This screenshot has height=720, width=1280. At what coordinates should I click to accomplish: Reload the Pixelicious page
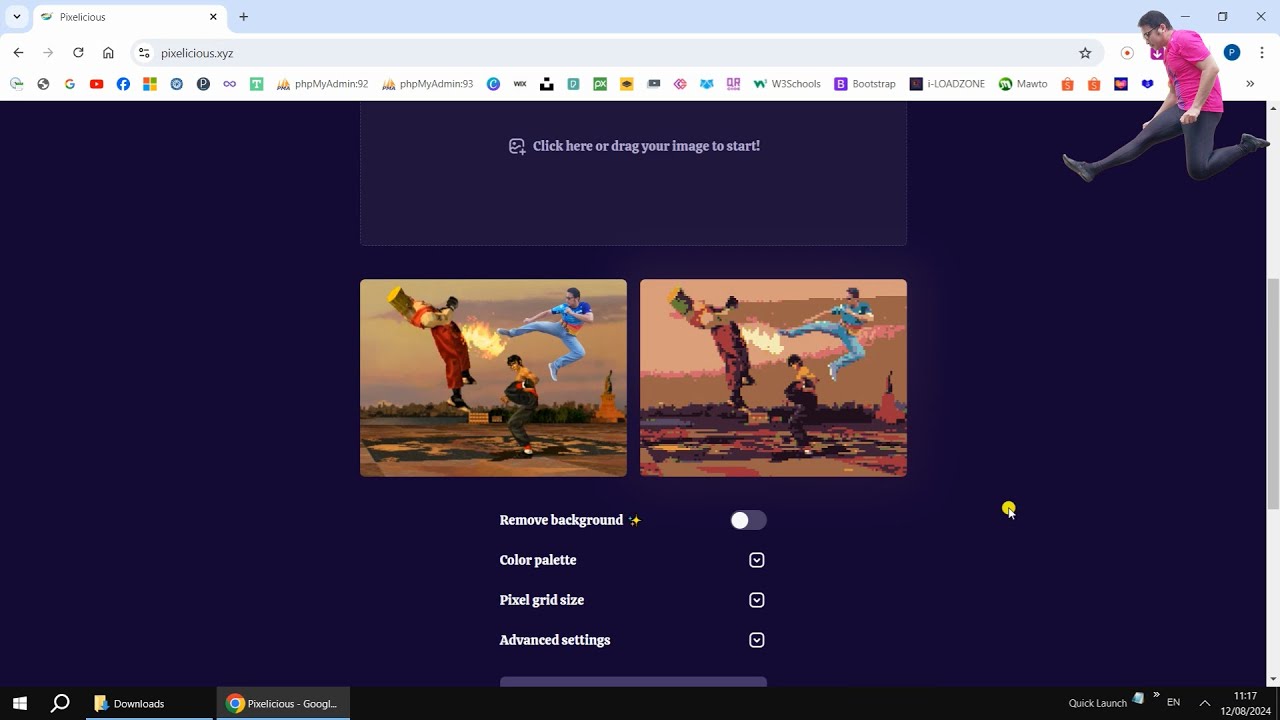click(78, 53)
